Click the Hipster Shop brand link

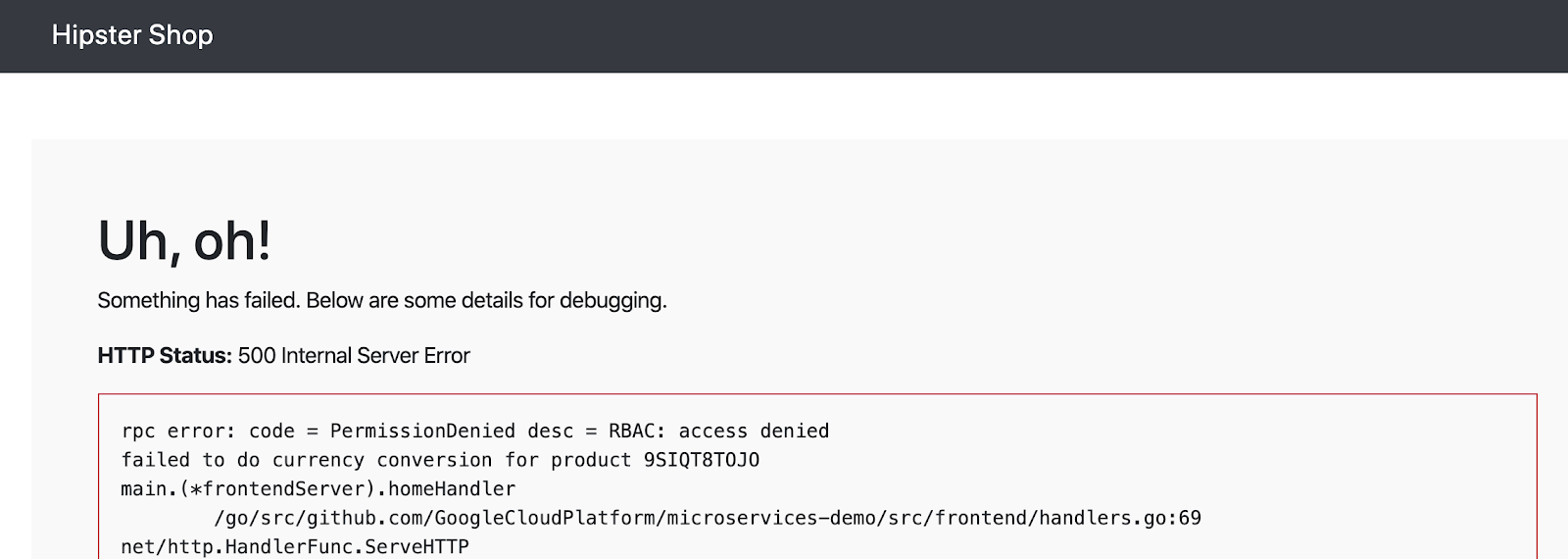tap(132, 35)
